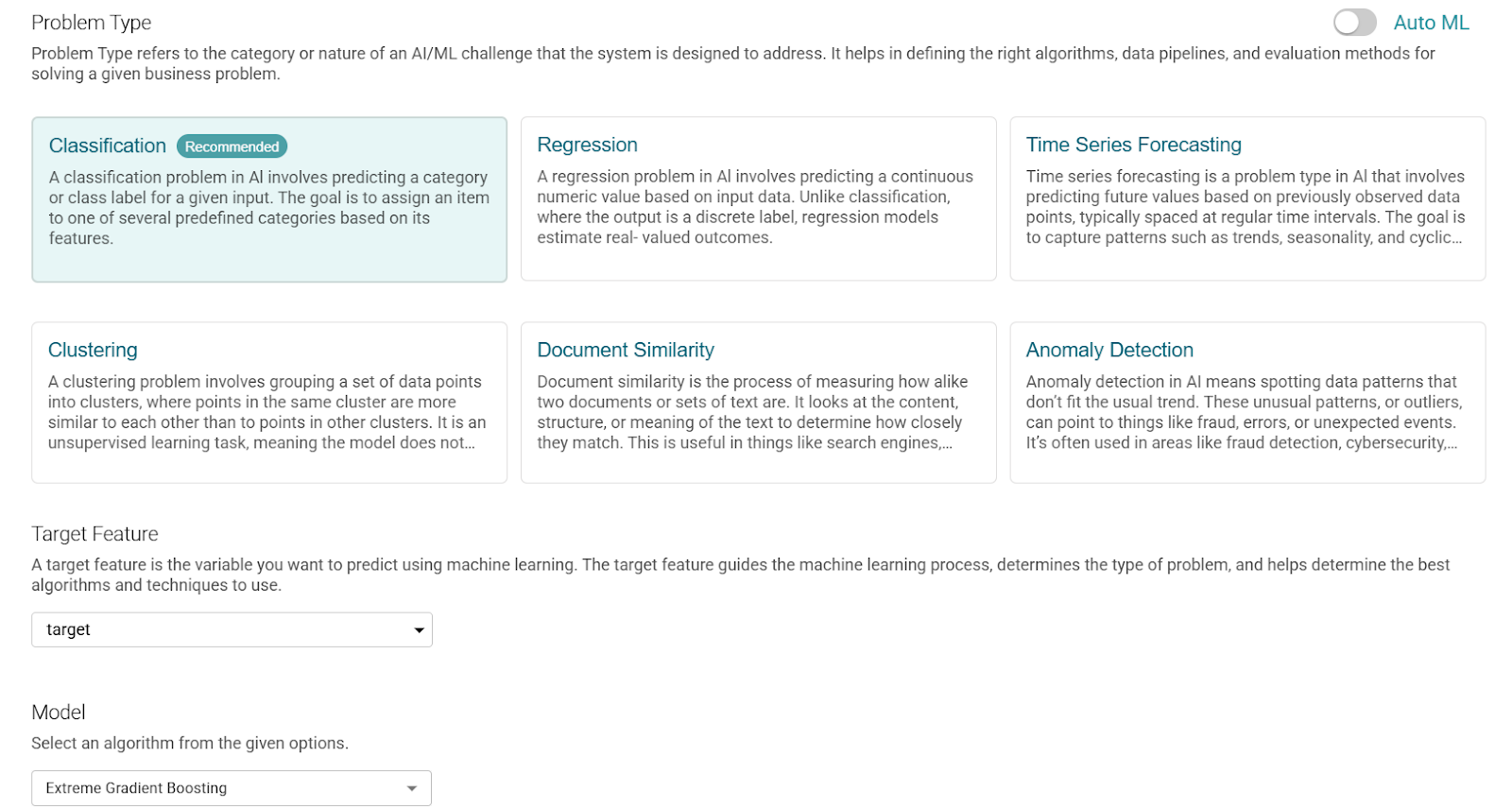
Task: Open the Target Feature dropdown
Action: (x=232, y=629)
